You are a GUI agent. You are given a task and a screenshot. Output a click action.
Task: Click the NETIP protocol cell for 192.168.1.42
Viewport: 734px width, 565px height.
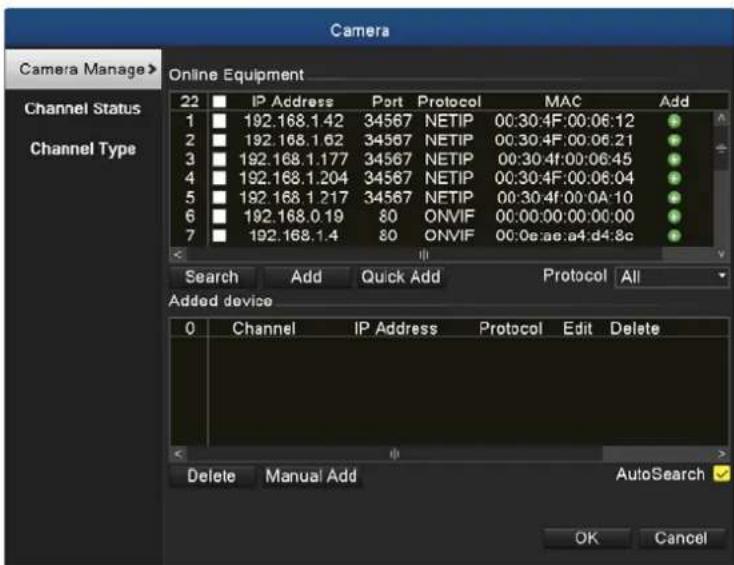pos(449,121)
